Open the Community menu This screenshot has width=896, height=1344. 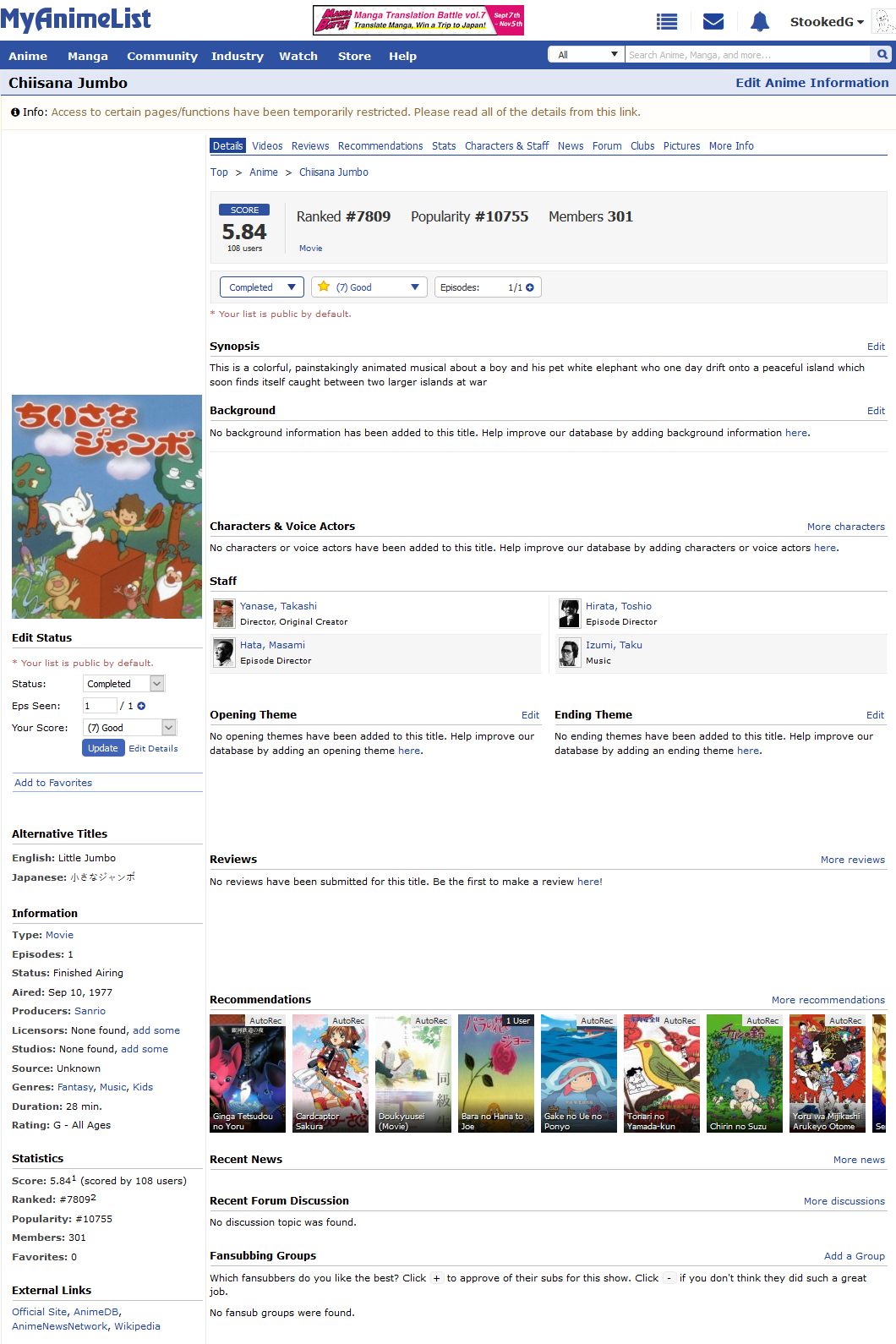pos(162,57)
